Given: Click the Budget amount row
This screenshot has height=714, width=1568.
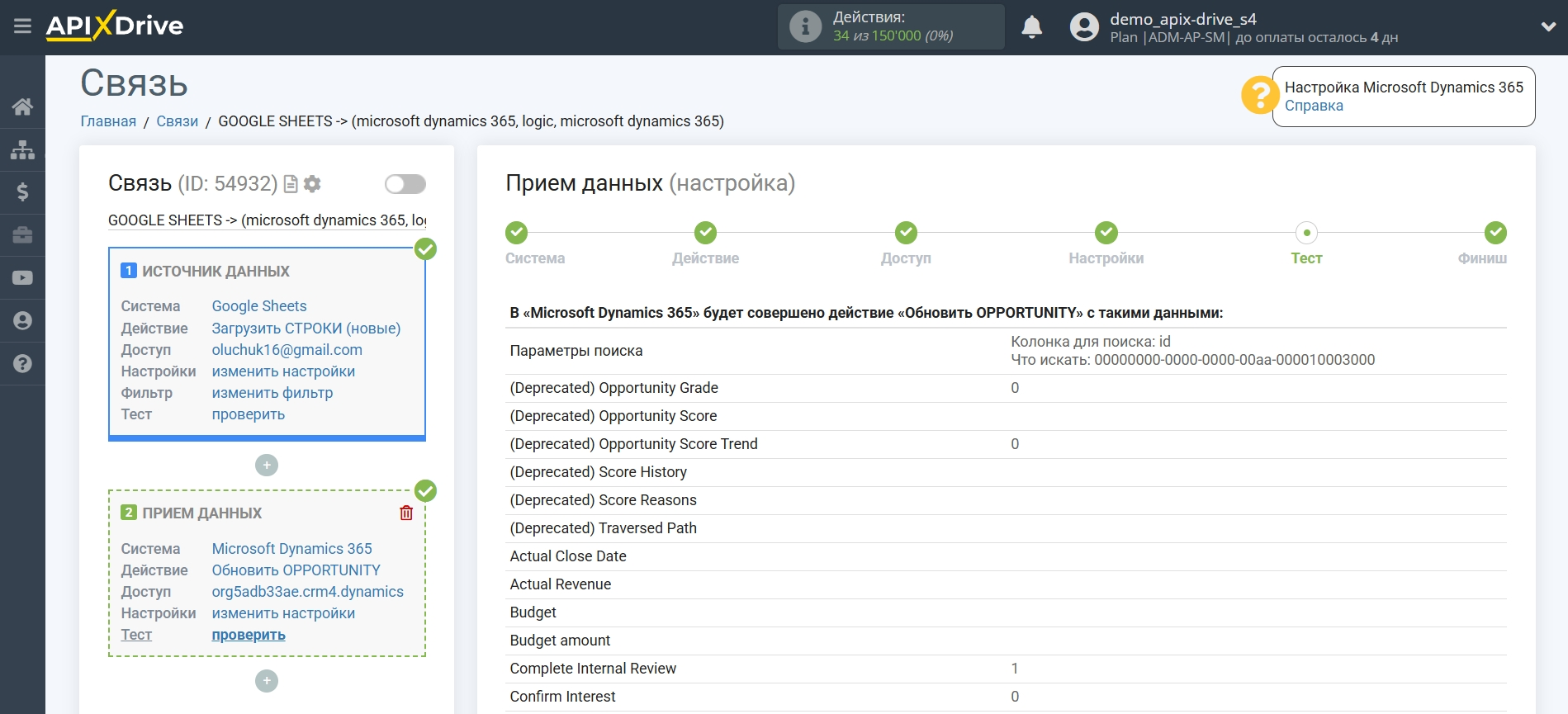Looking at the screenshot, I should coord(1006,641).
